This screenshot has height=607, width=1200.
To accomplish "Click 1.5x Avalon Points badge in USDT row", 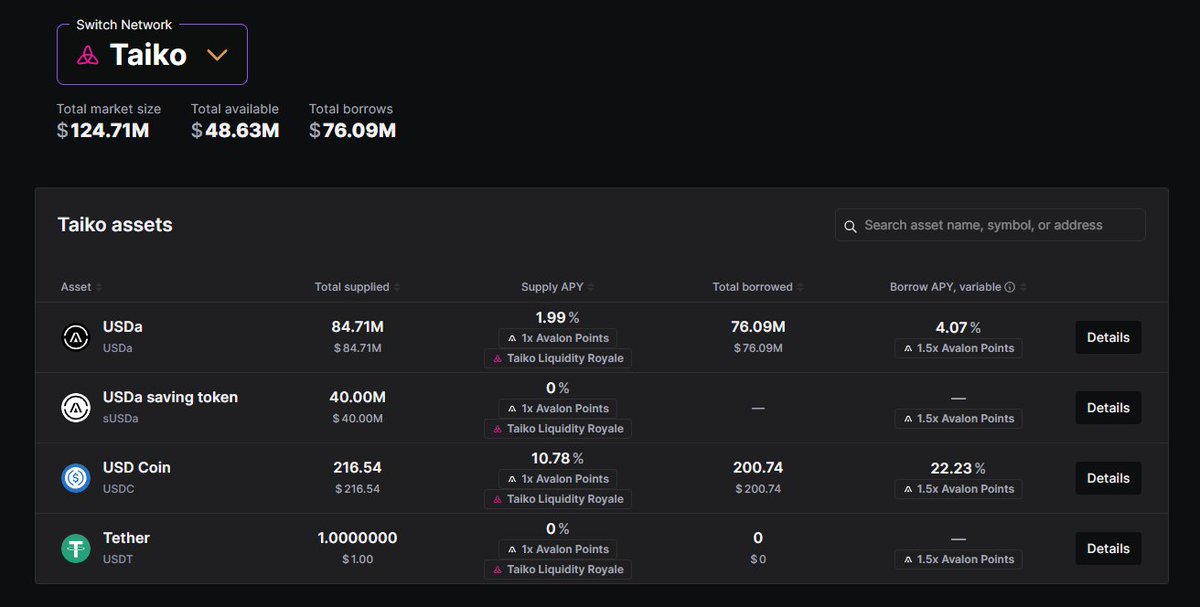I will (958, 559).
